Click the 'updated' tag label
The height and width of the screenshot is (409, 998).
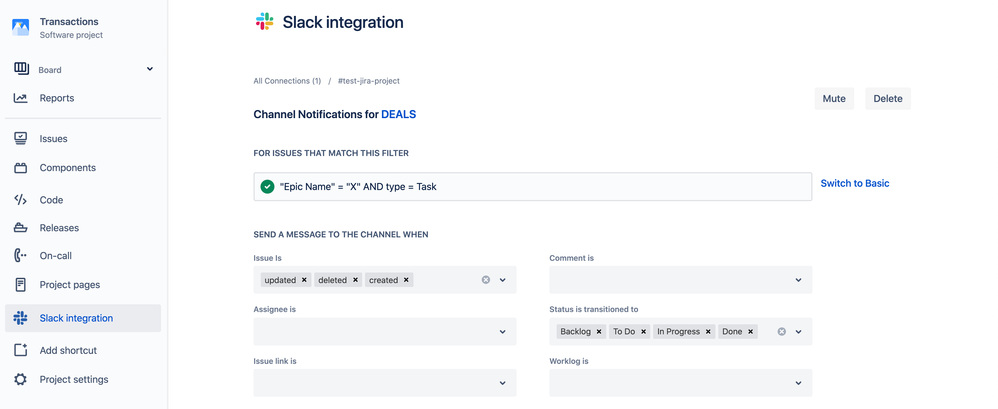(x=279, y=280)
